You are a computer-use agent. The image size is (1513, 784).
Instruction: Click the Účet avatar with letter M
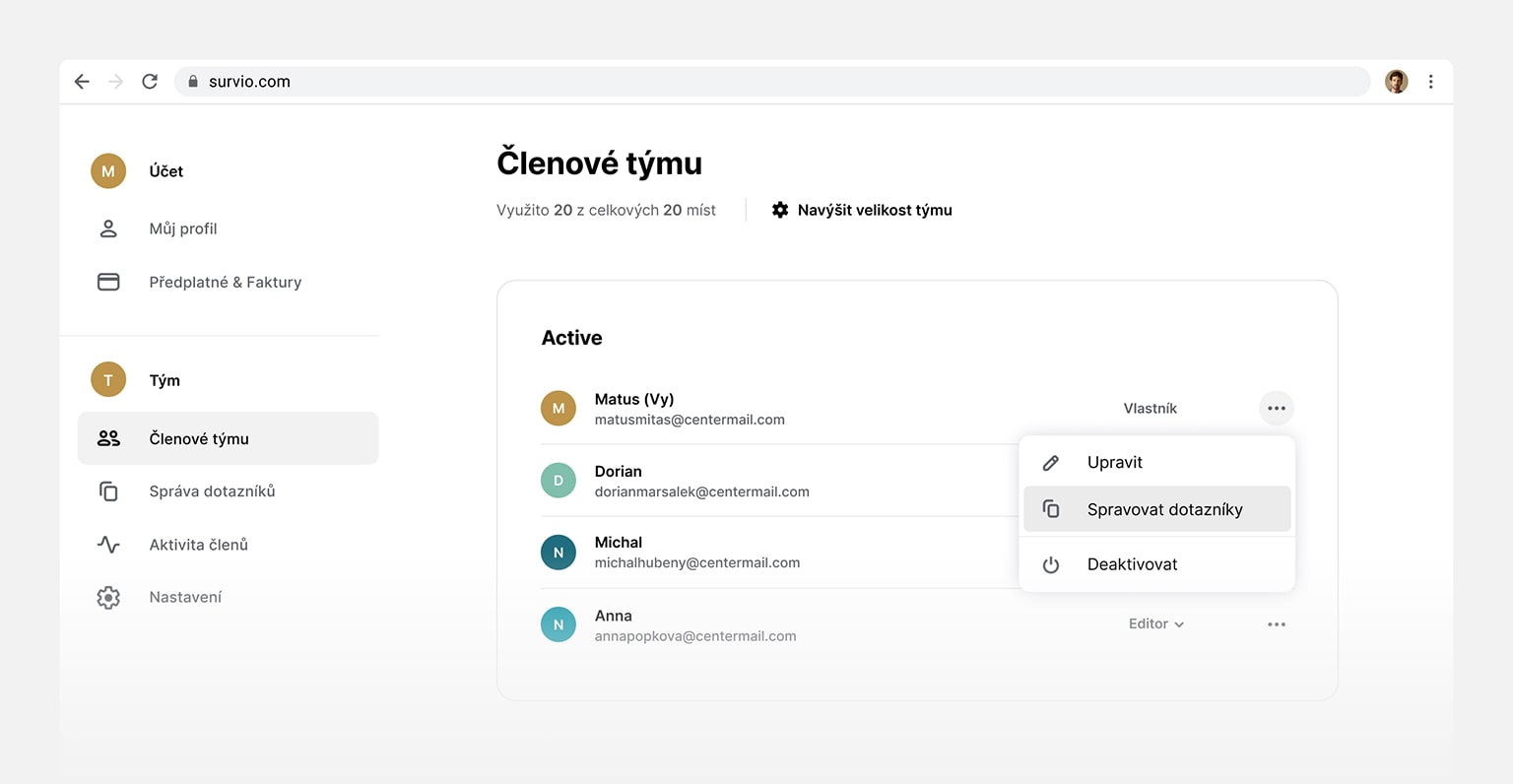[x=108, y=170]
